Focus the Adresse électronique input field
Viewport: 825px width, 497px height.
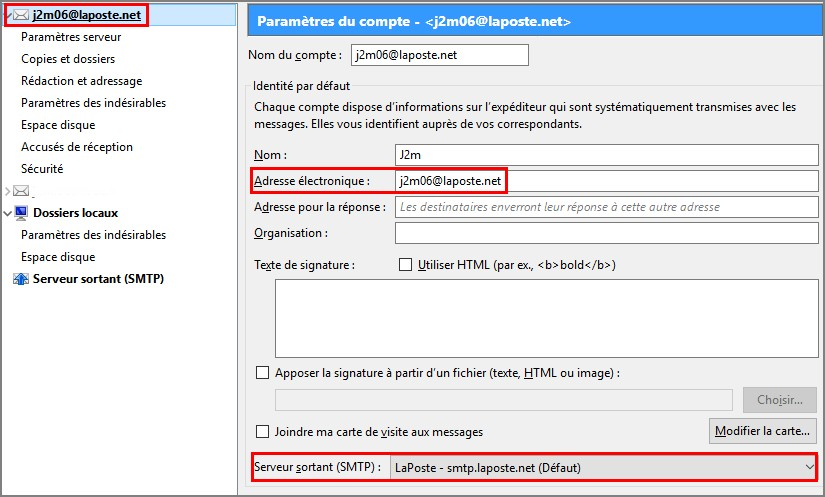coord(607,181)
